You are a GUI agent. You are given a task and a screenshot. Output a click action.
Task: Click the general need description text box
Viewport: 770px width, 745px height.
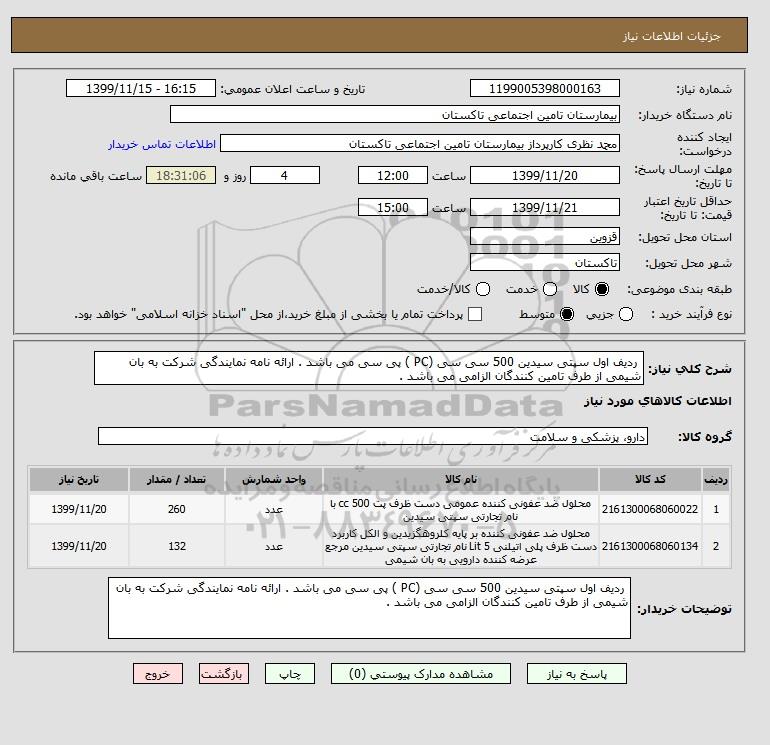pos(369,368)
